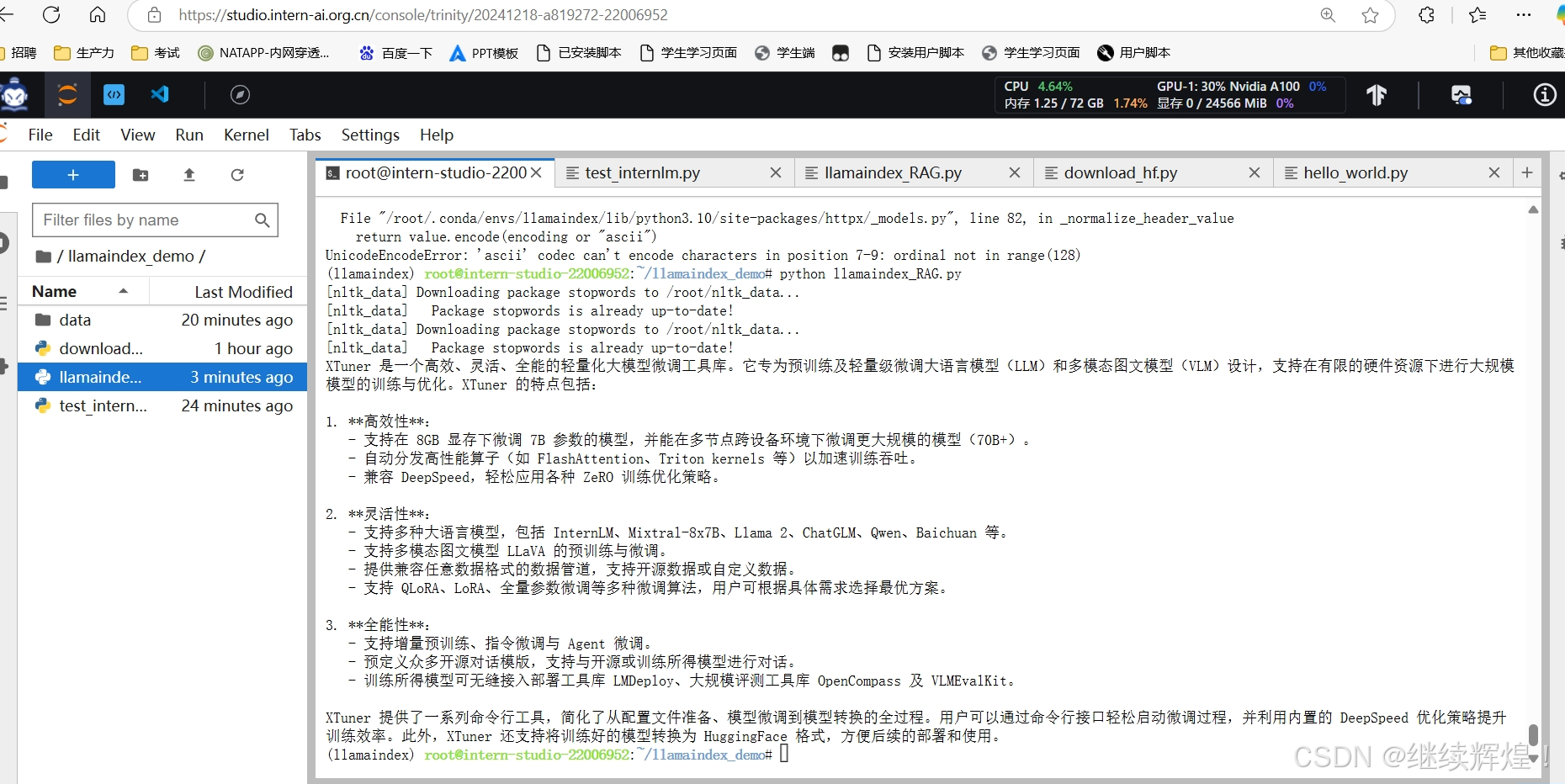Click the robot logo at the top left
The height and width of the screenshot is (784, 1565).
[15, 94]
